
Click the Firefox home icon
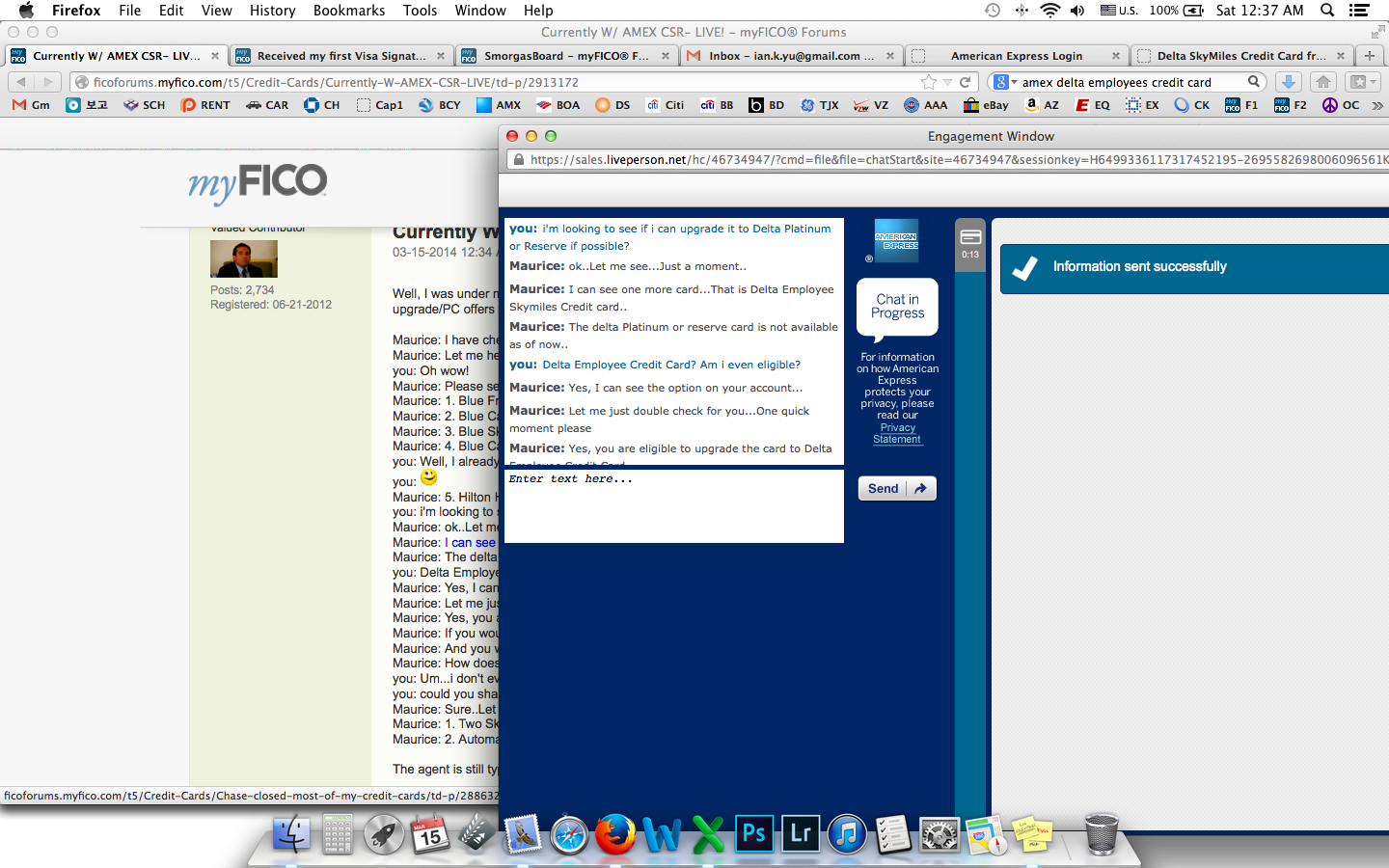point(1323,82)
